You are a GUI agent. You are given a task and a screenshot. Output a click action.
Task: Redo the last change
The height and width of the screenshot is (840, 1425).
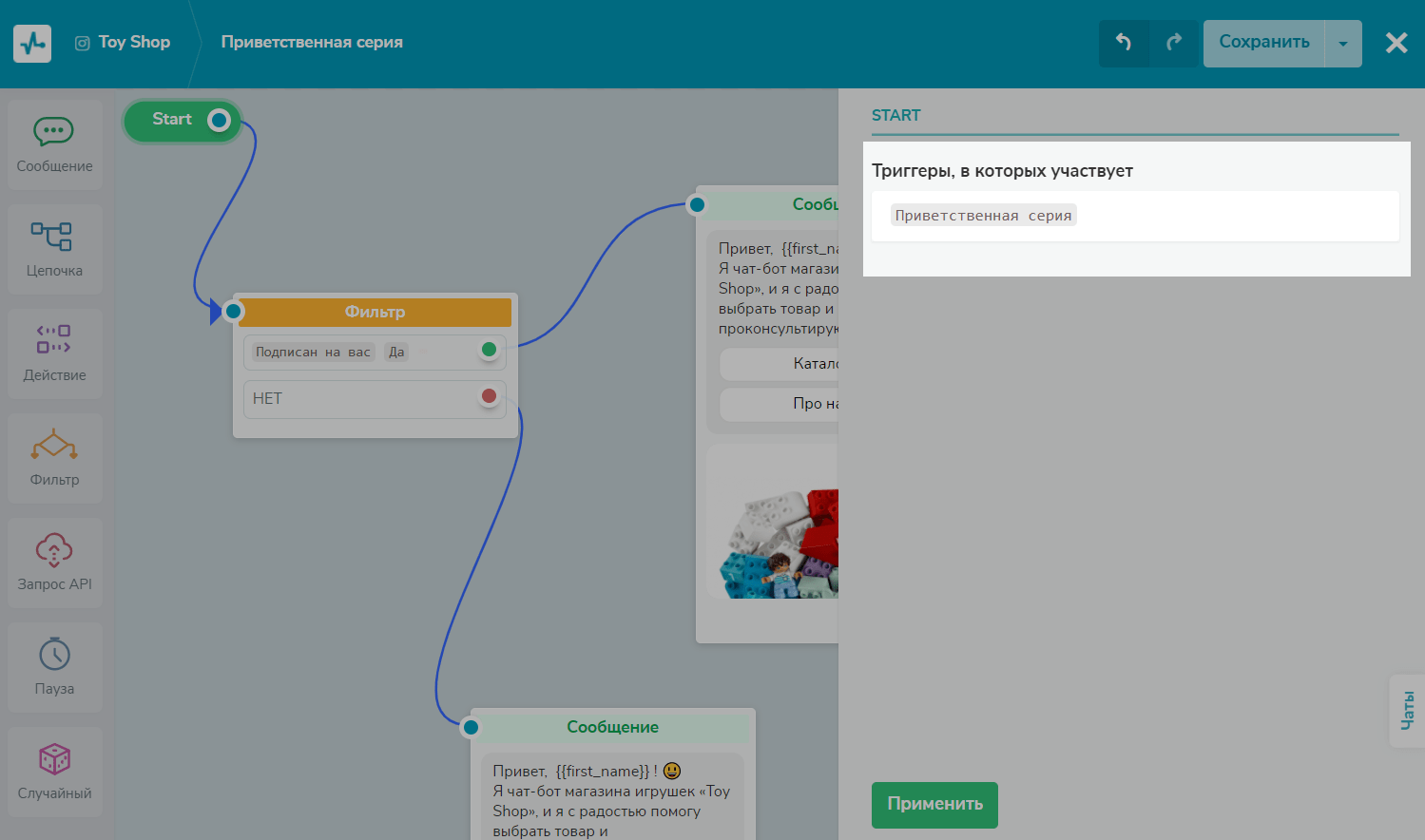[1174, 43]
